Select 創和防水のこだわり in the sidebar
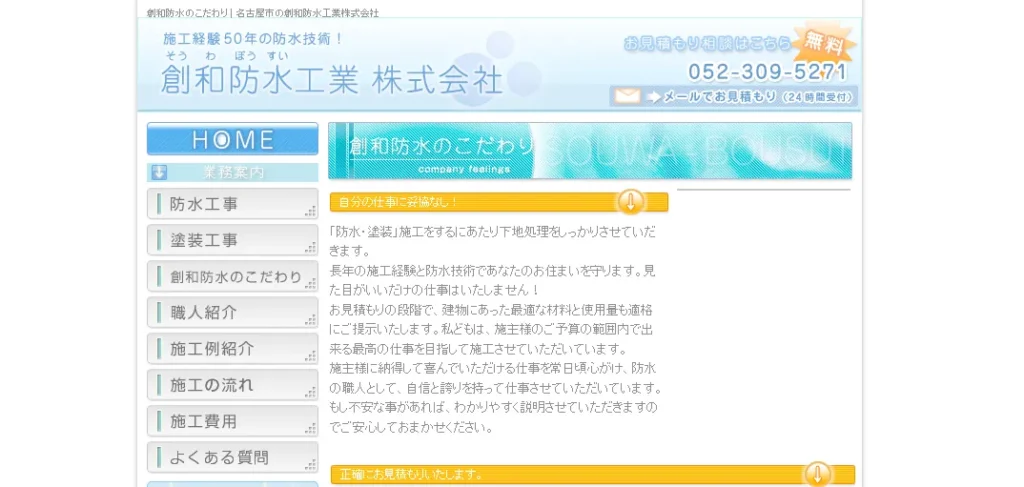This screenshot has height=487, width=1024. point(232,277)
